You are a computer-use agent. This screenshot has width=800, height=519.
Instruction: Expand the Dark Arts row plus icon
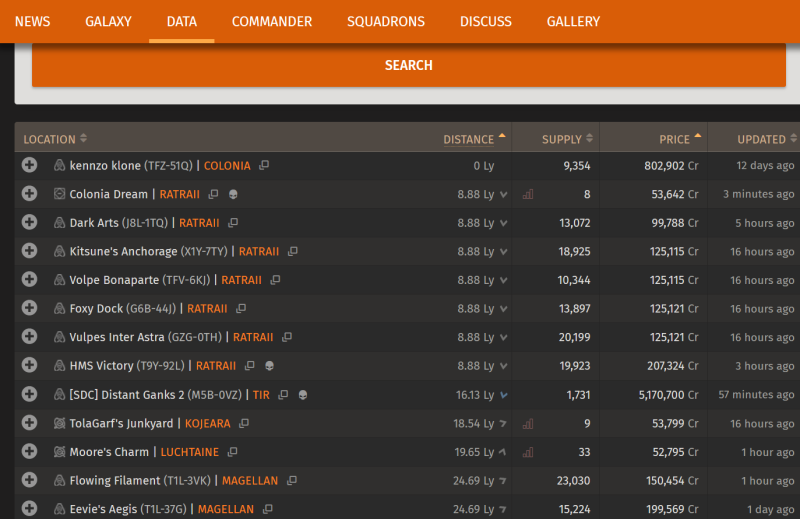click(29, 222)
